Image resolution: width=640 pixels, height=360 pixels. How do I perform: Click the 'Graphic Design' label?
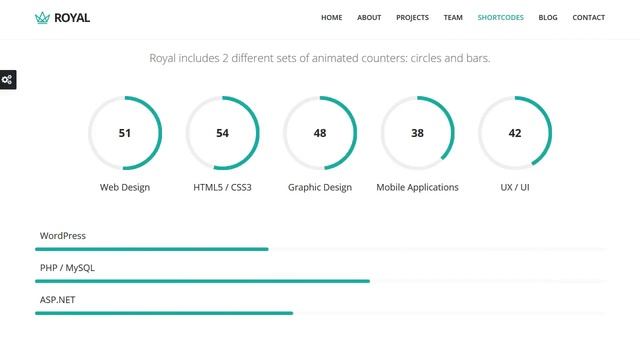(x=320, y=187)
